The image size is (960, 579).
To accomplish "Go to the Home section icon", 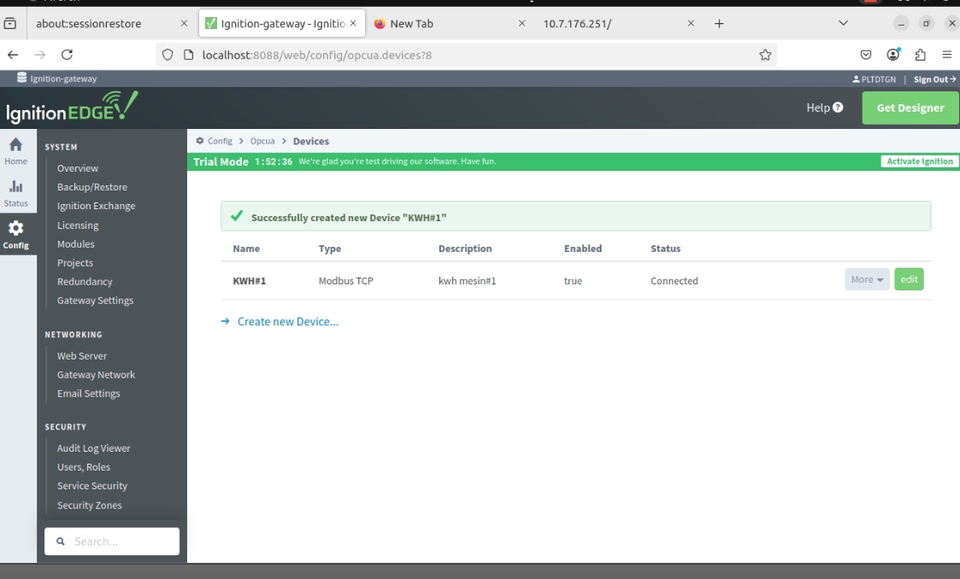I will click(x=16, y=144).
